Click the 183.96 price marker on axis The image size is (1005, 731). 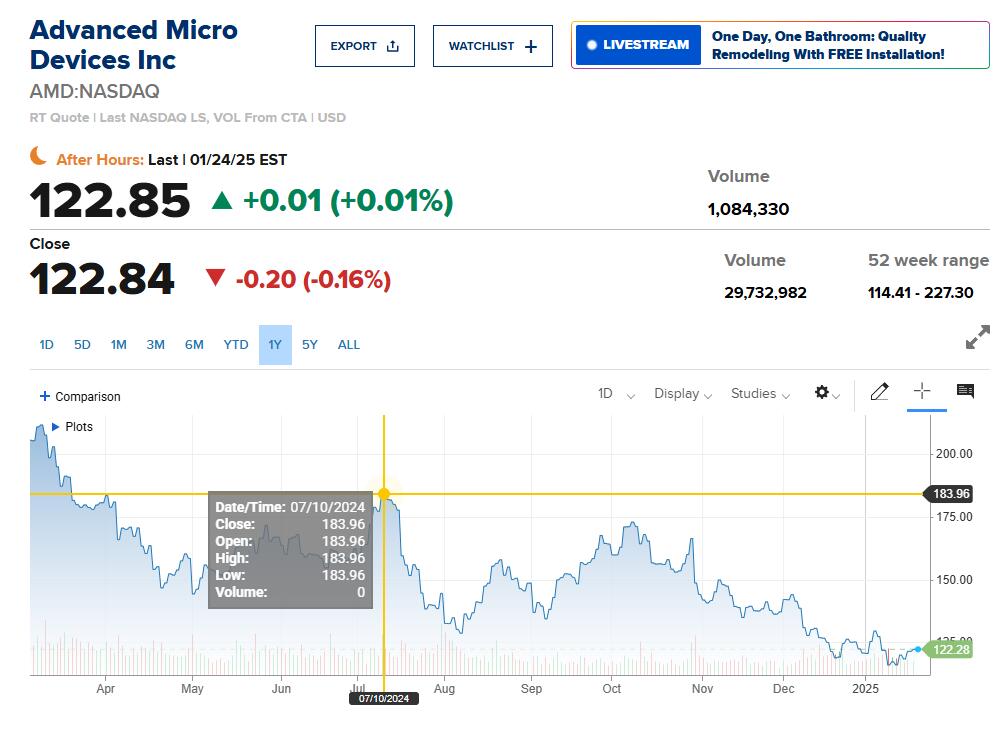tap(951, 494)
